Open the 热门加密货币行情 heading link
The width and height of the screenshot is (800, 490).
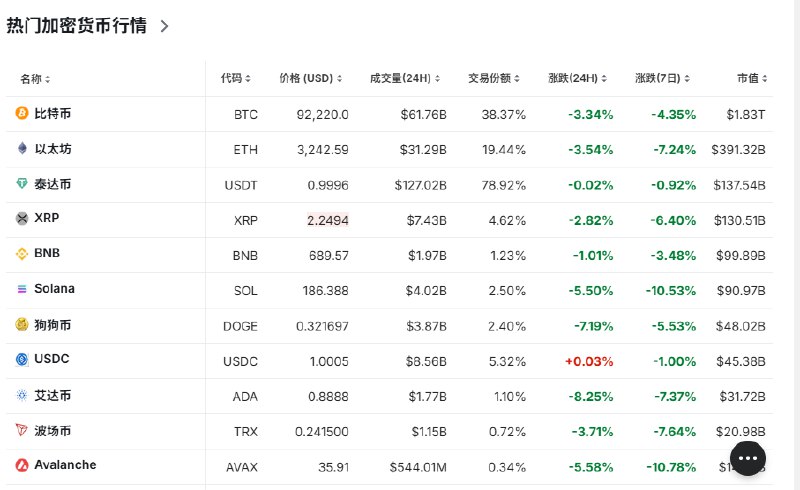click(x=77, y=26)
